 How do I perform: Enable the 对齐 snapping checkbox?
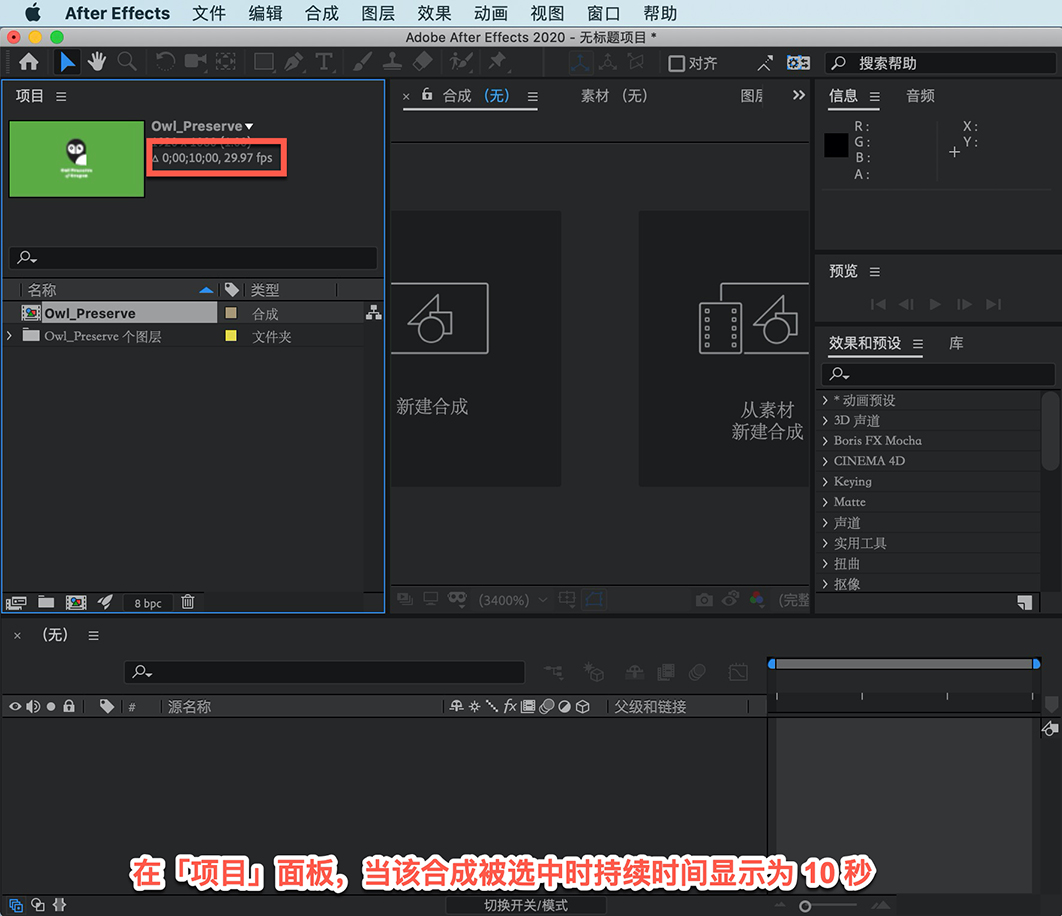676,63
